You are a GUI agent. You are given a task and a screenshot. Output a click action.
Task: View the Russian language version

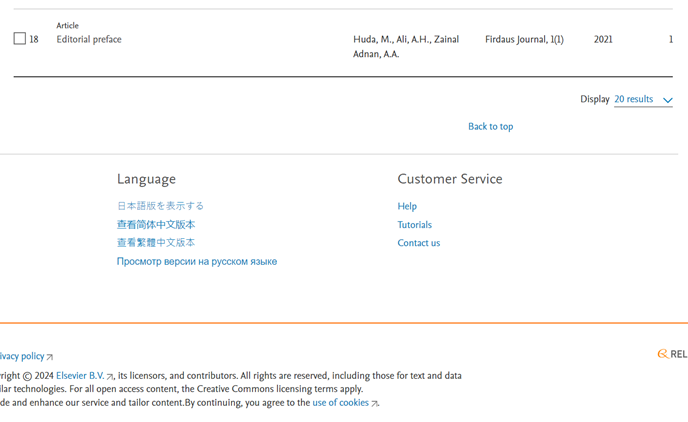point(197,262)
